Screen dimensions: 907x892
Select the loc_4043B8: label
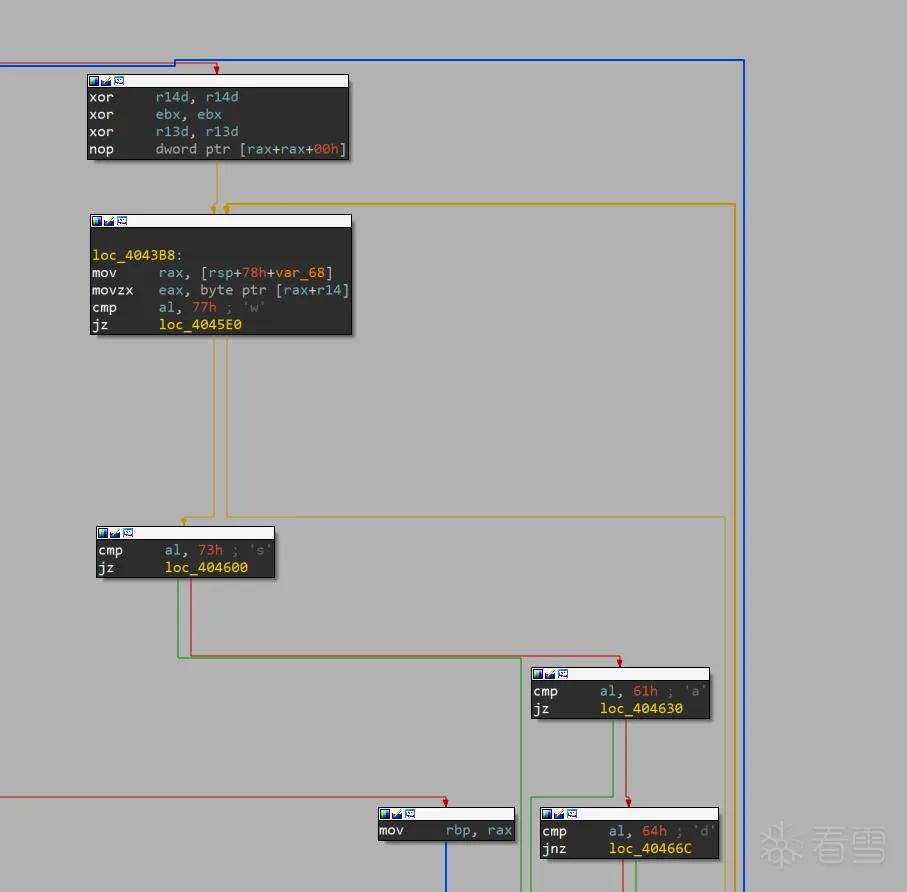click(137, 255)
